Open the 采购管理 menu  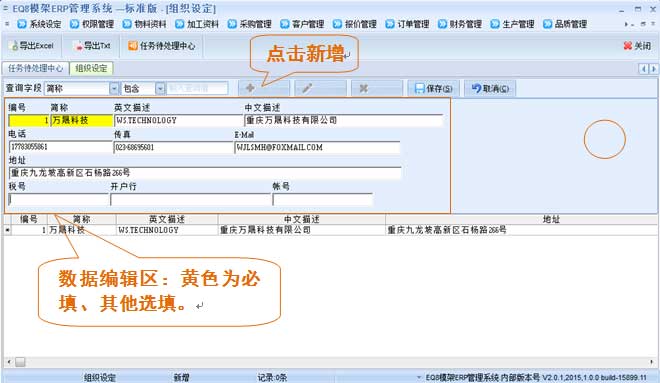tap(250, 24)
